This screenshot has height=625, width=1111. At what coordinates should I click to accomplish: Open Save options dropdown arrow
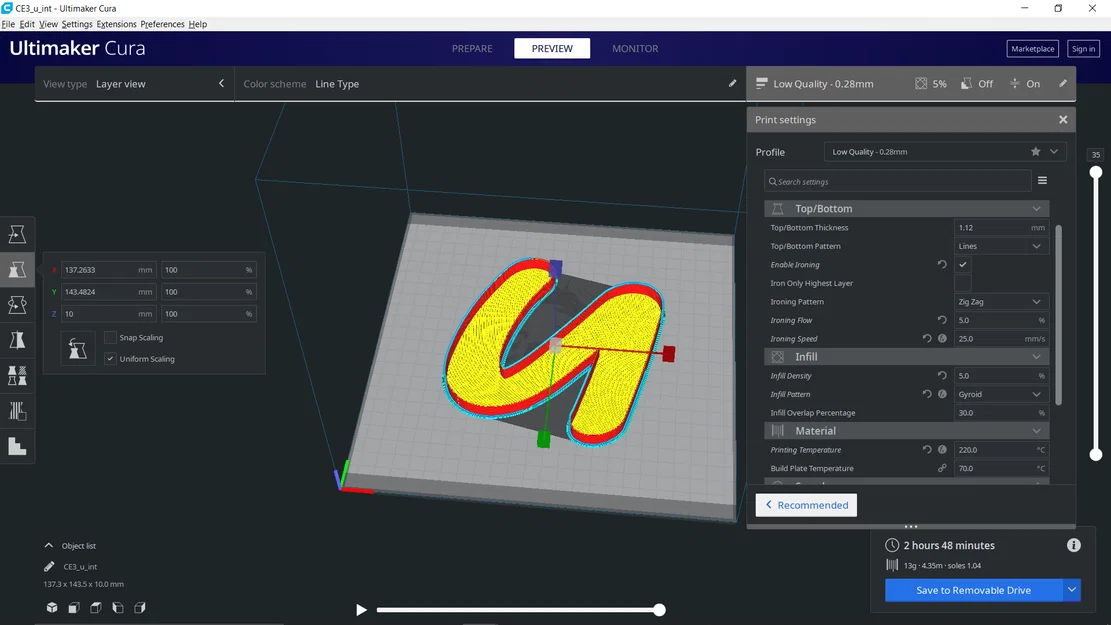[1071, 590]
